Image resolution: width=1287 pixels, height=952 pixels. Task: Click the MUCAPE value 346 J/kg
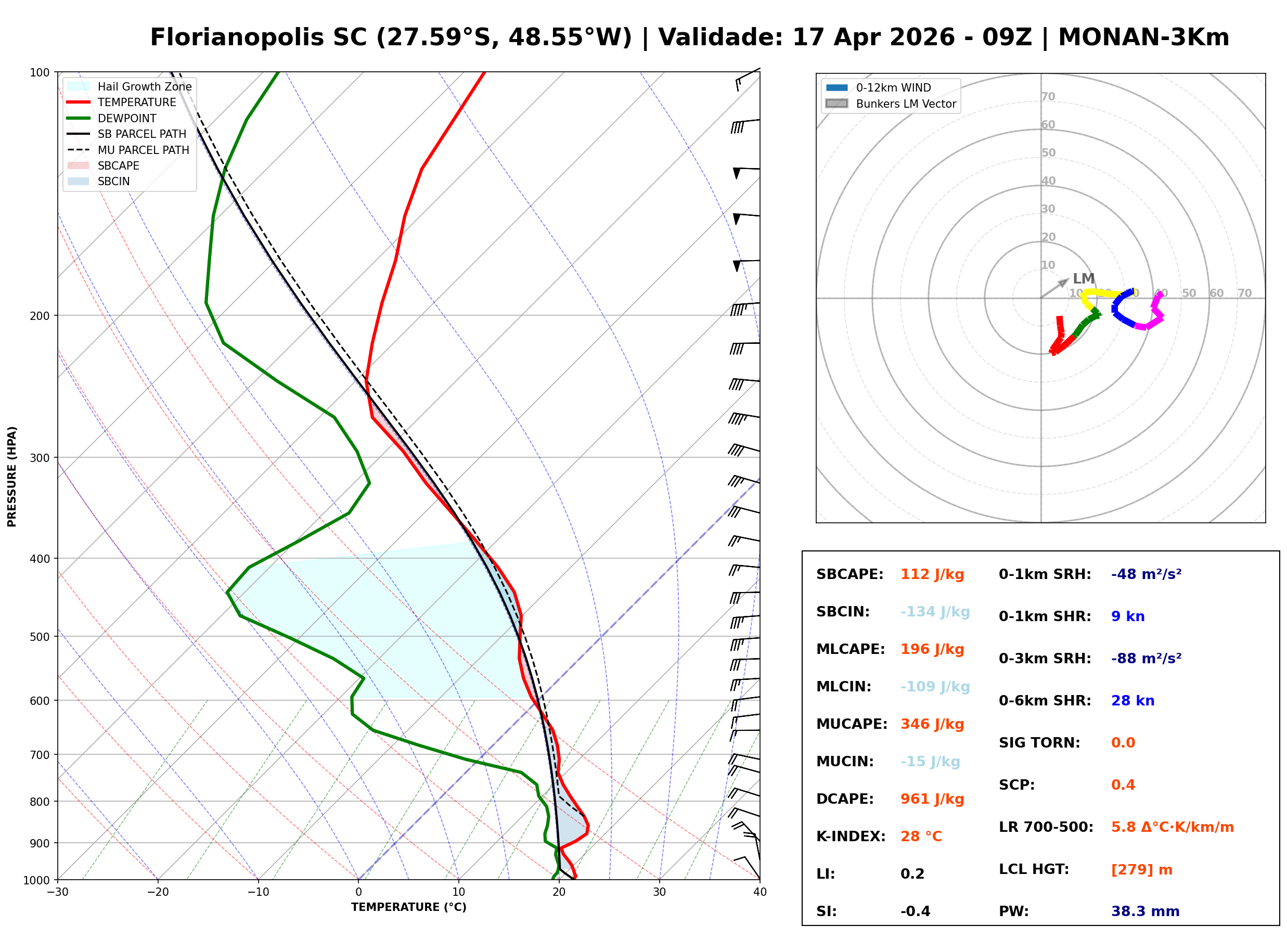[x=932, y=724]
